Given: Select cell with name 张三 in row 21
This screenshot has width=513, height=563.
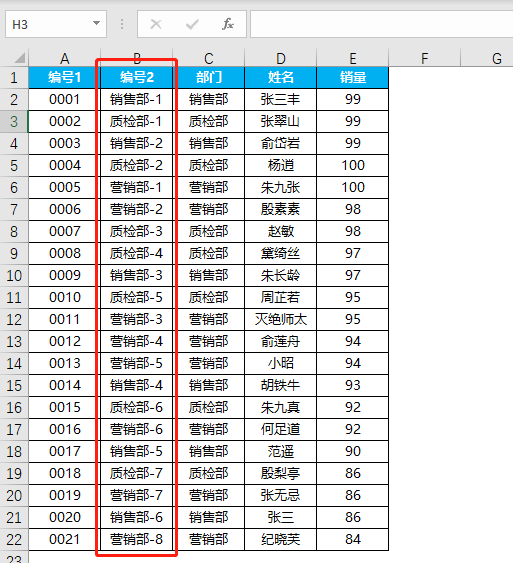Looking at the screenshot, I should coord(281,517).
